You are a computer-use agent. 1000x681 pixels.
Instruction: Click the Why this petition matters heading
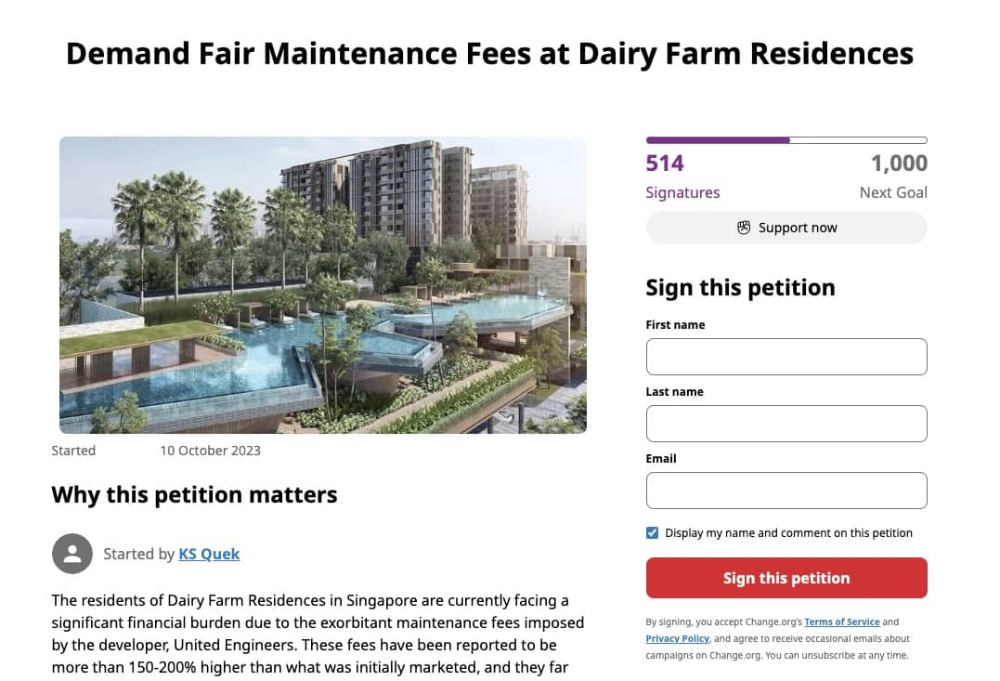click(194, 495)
